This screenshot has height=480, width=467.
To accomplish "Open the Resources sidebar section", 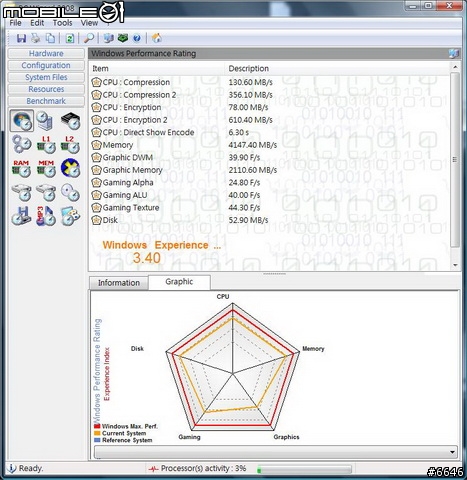I will (x=46, y=89).
